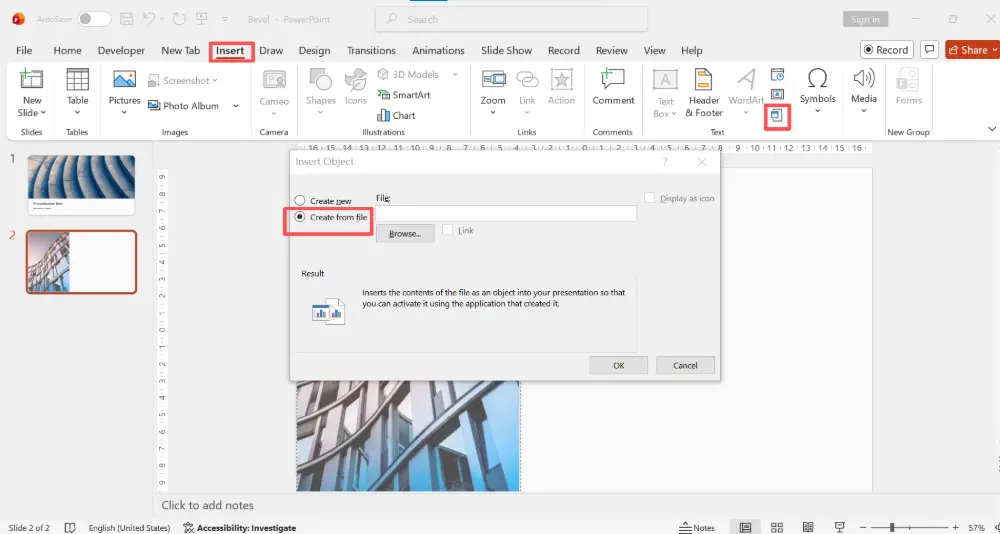Start presentation from beginning icon

coord(202,19)
